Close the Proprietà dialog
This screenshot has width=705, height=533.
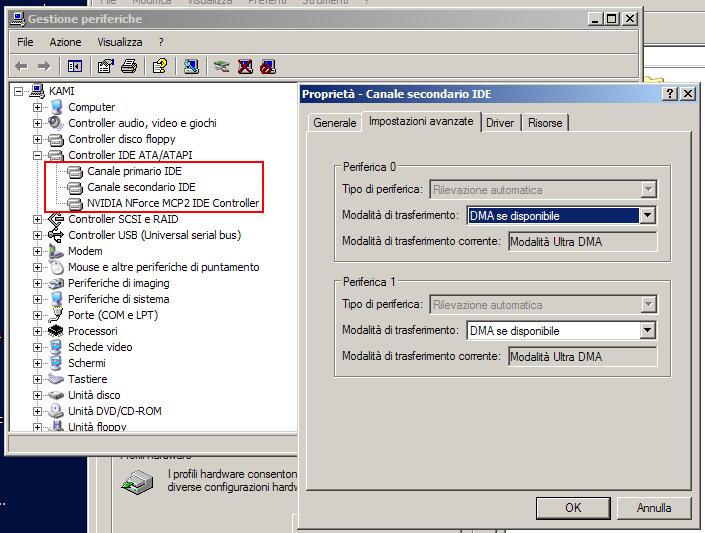click(688, 94)
